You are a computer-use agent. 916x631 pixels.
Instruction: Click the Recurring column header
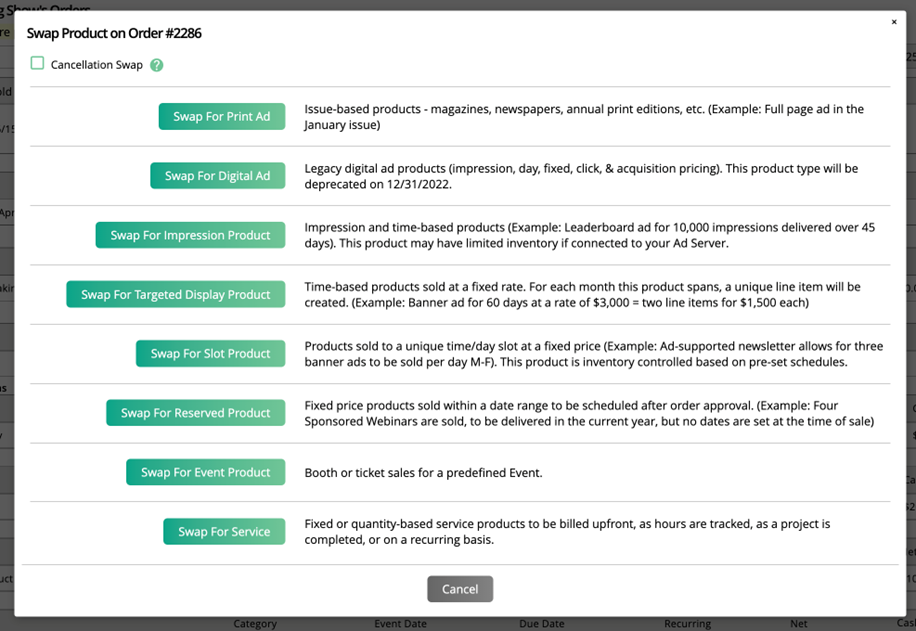click(687, 624)
